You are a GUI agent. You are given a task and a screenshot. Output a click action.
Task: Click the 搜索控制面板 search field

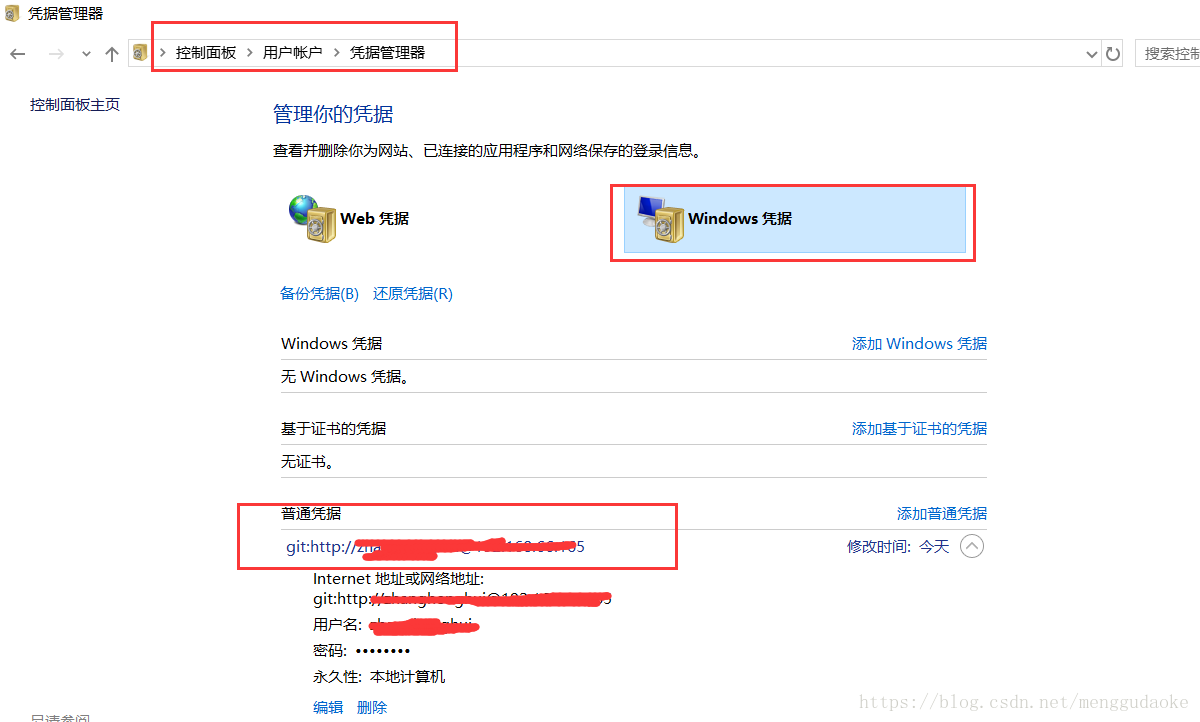[1168, 53]
